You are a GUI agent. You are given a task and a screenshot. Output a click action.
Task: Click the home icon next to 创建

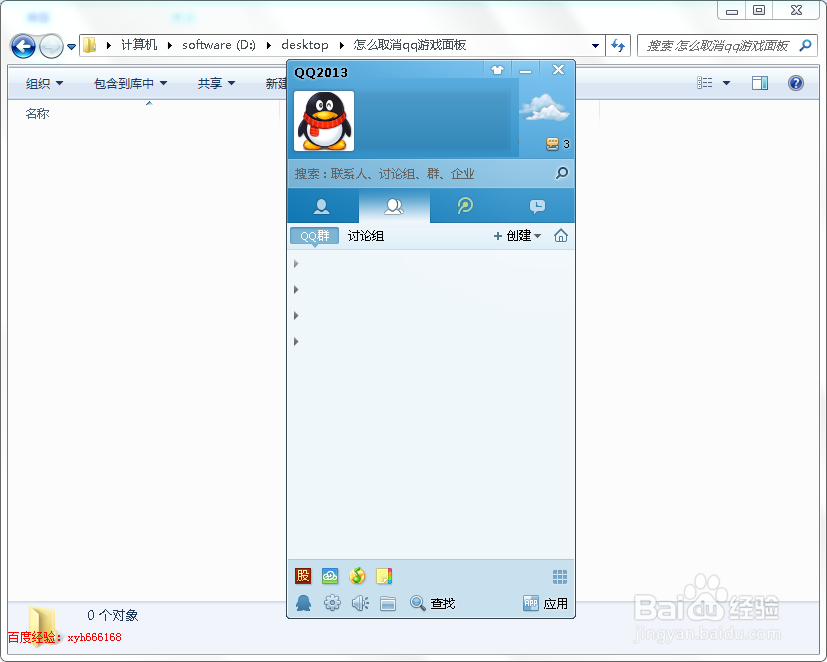coord(561,236)
